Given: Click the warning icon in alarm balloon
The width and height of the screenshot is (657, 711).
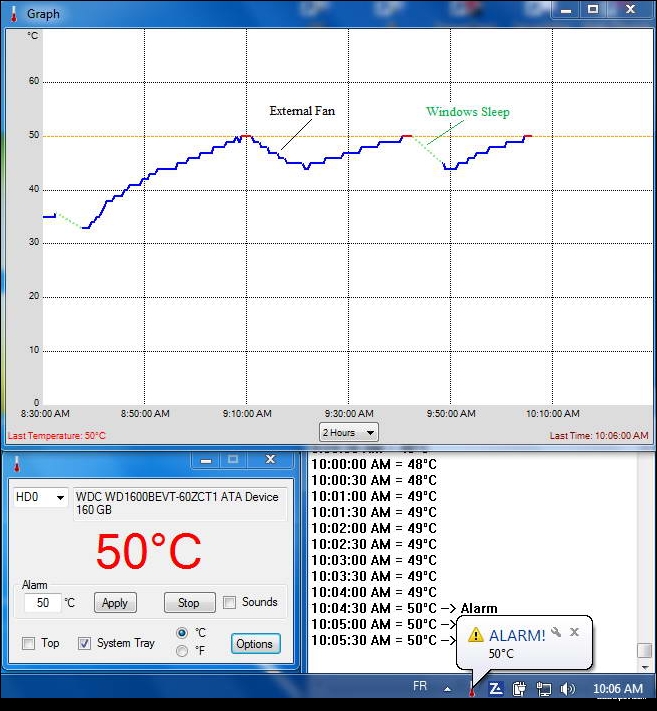Looking at the screenshot, I should point(476,635).
